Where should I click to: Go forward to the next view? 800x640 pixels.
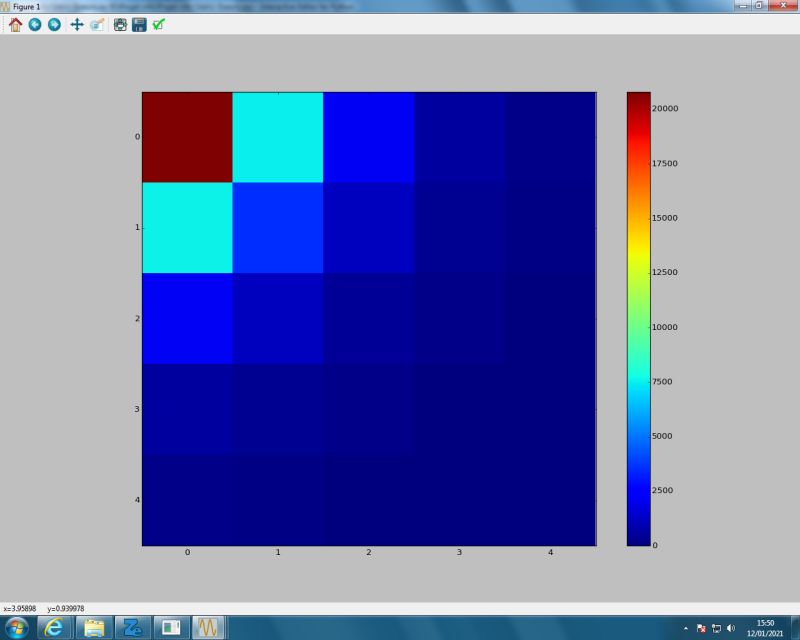pyautogui.click(x=55, y=25)
